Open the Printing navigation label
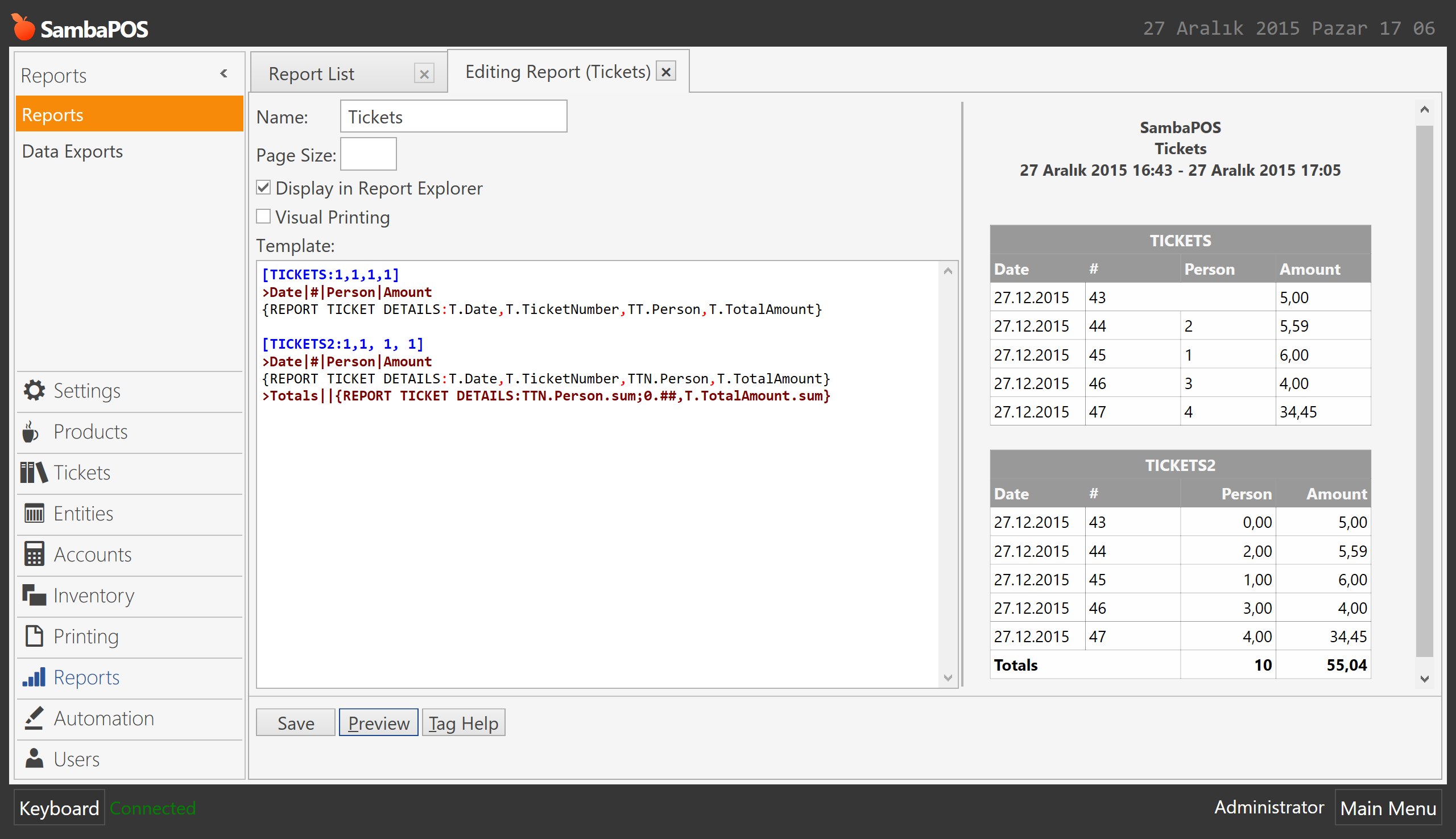Viewport: 1456px width, 839px height. click(86, 635)
